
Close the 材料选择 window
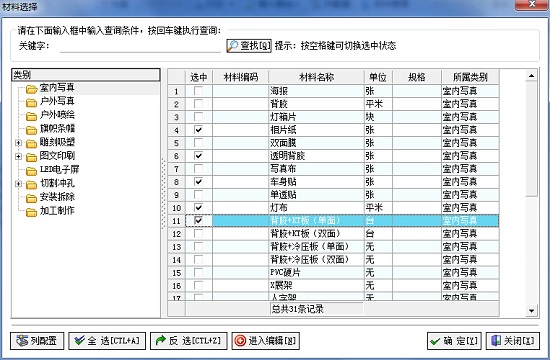pos(532,4)
